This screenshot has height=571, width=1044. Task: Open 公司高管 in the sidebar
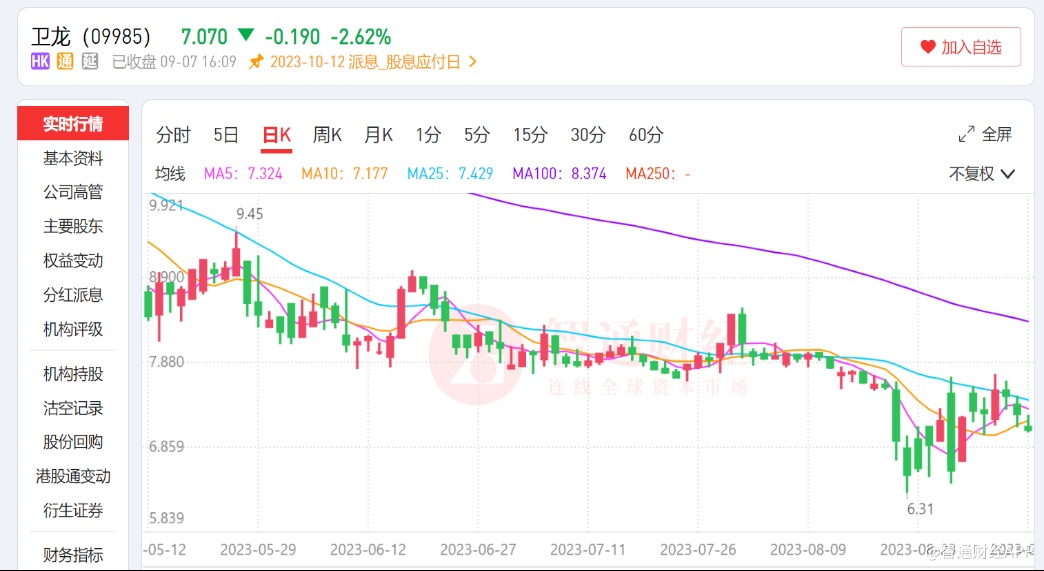click(x=73, y=192)
